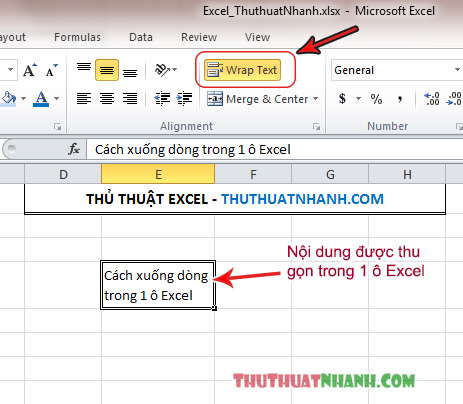Click the Shrink Font icon
The image size is (463, 404).
tap(52, 70)
